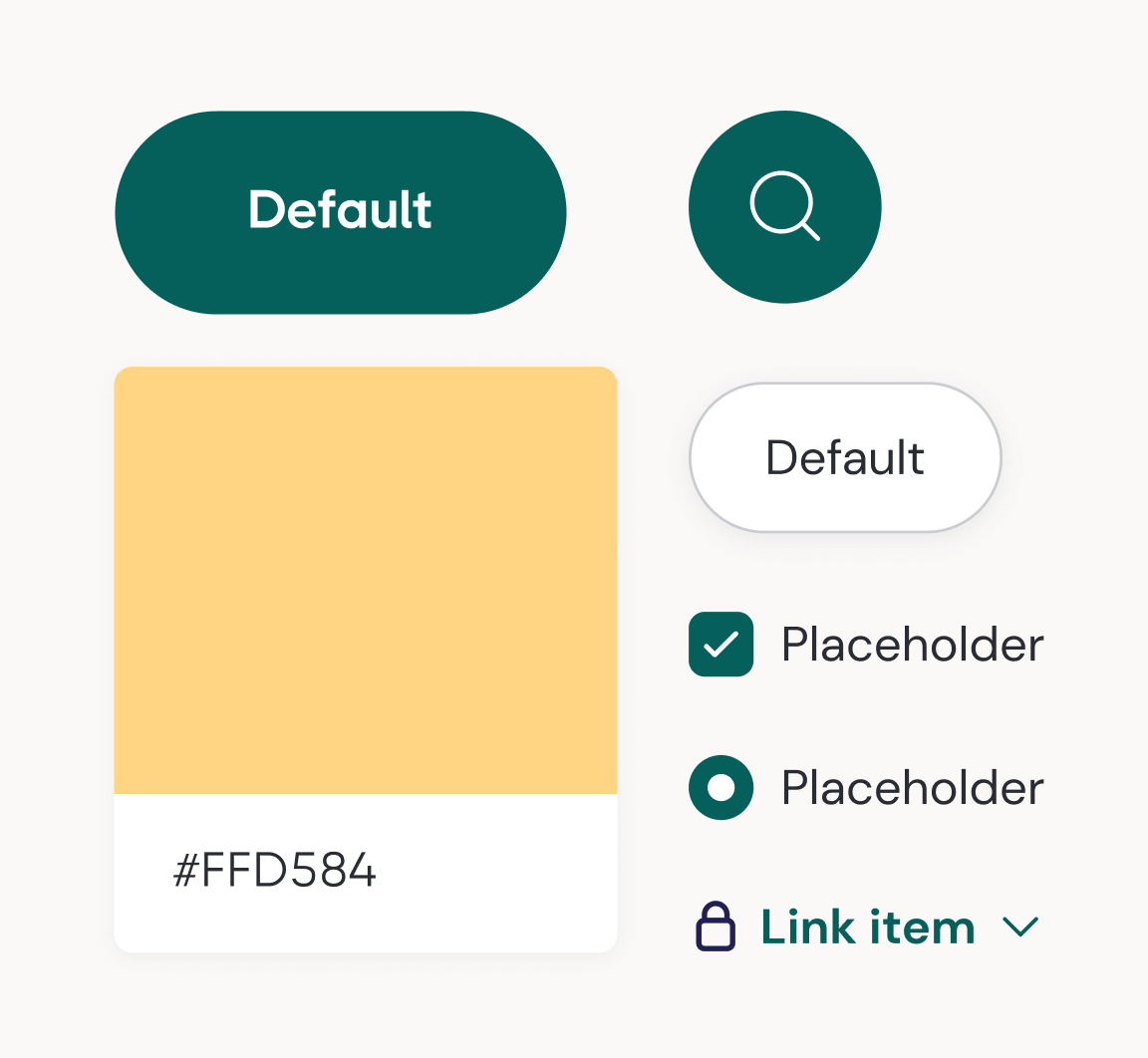This screenshot has width=1148, height=1058.
Task: Open the Link item link
Action: point(866,926)
